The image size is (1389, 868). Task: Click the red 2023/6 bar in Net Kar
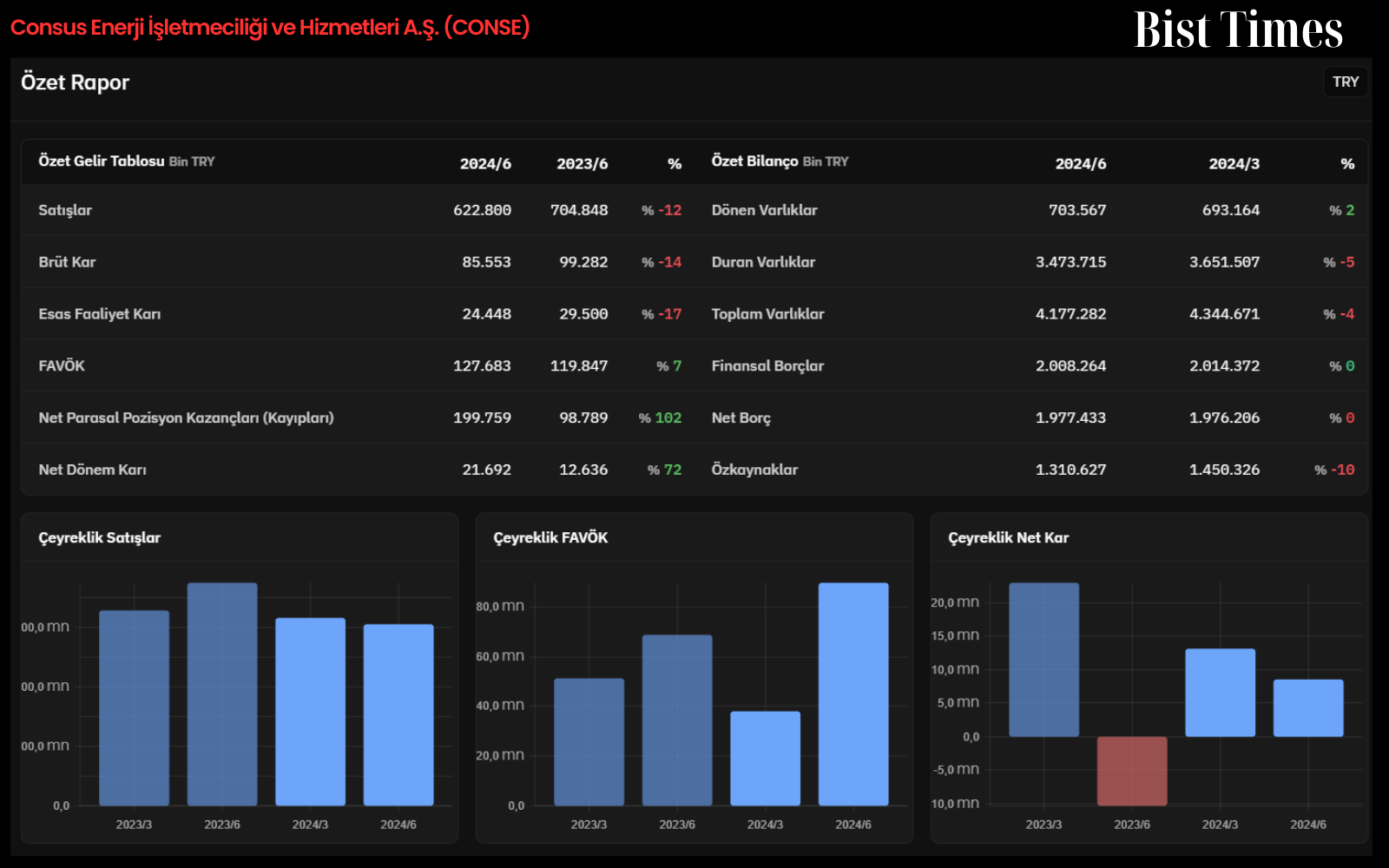click(x=1132, y=771)
